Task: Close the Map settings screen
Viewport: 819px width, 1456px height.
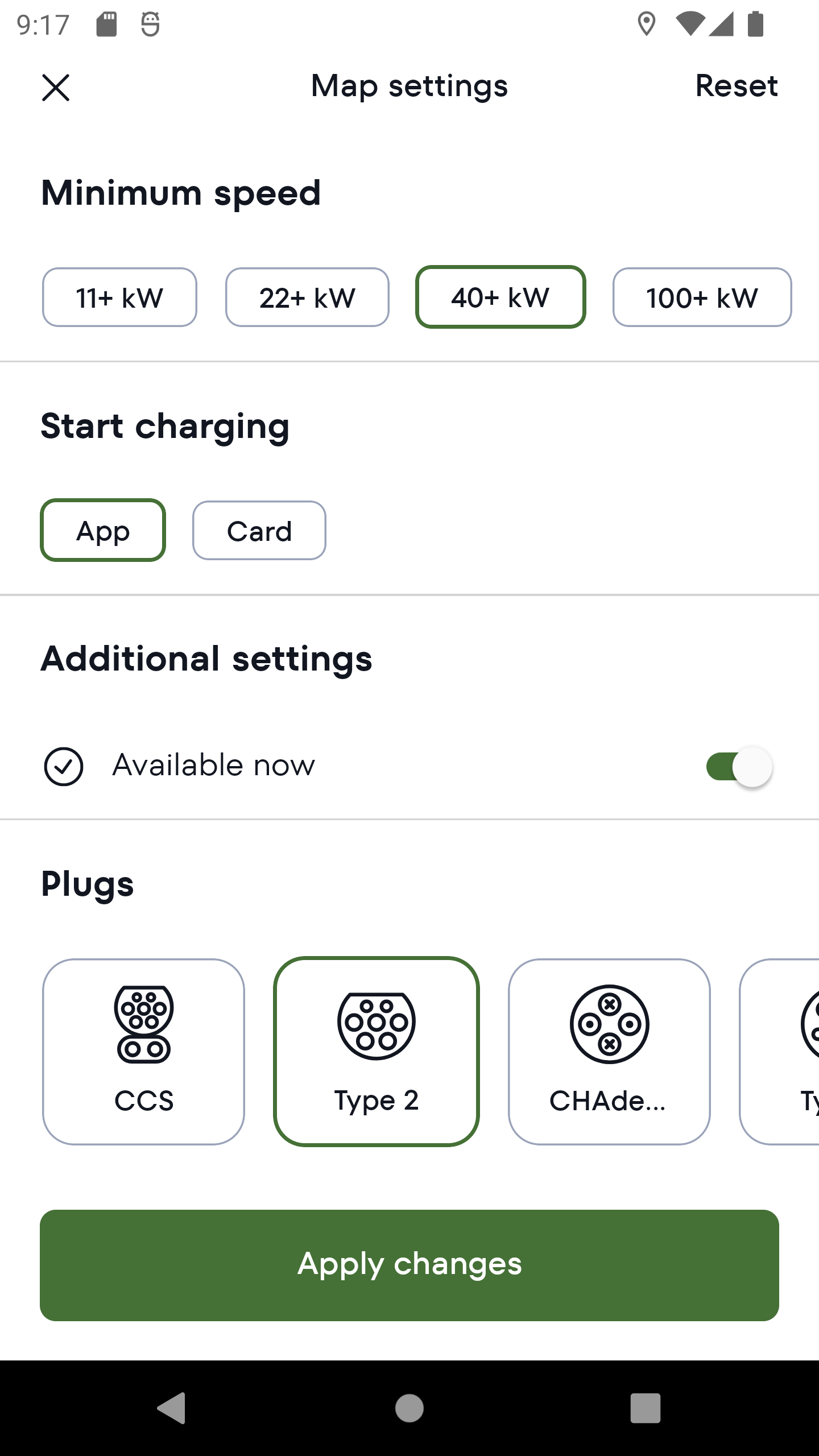Action: click(56, 88)
